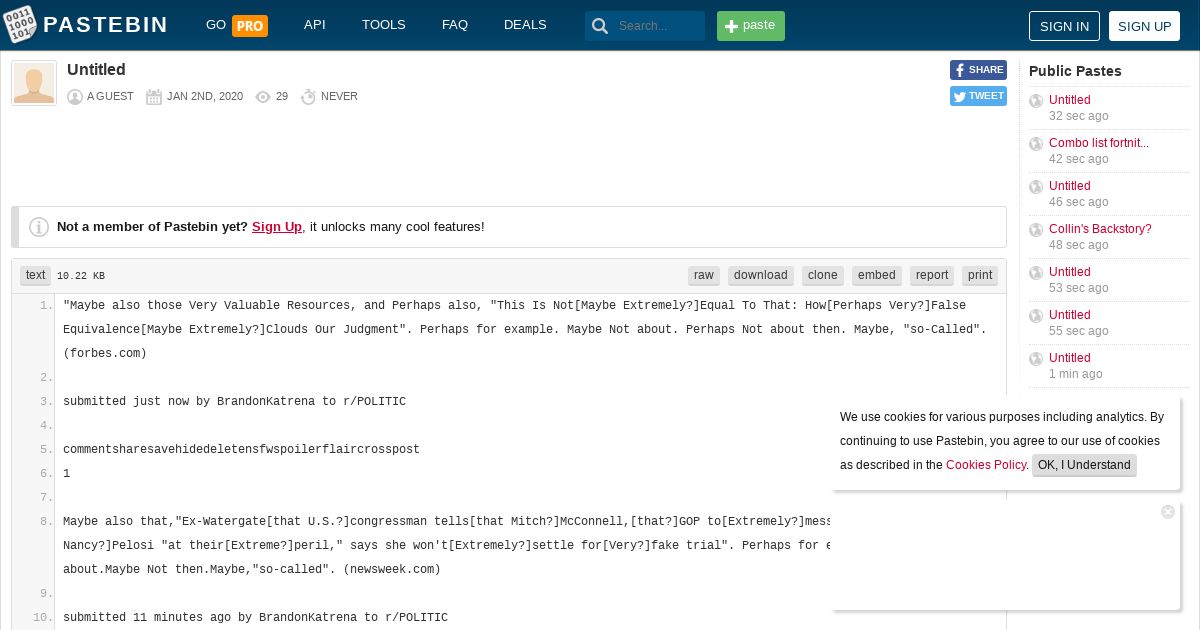
Task: Tweet this paste using Twitter button
Action: [x=978, y=96]
